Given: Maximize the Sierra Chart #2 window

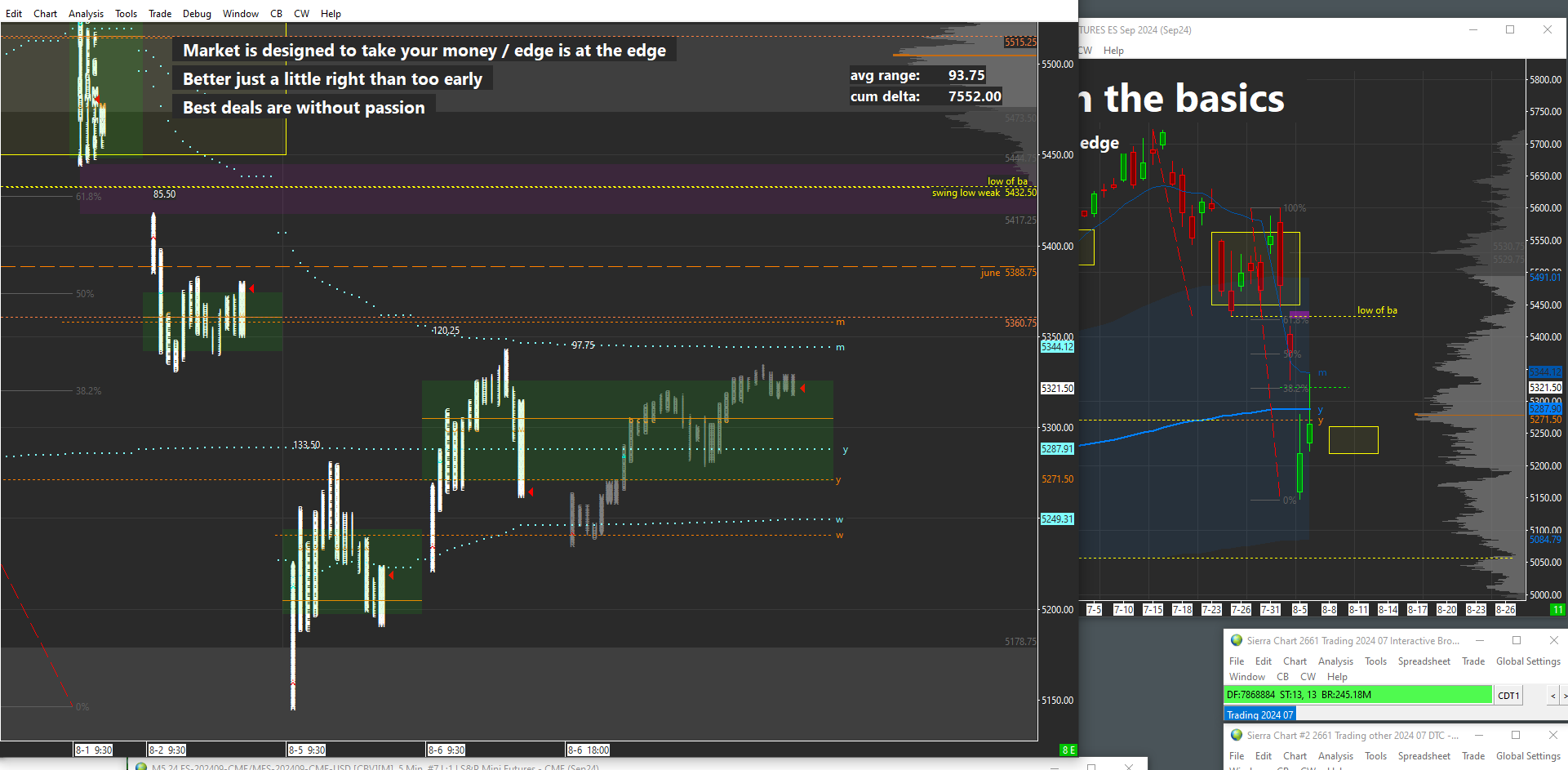Looking at the screenshot, I should click(1516, 736).
